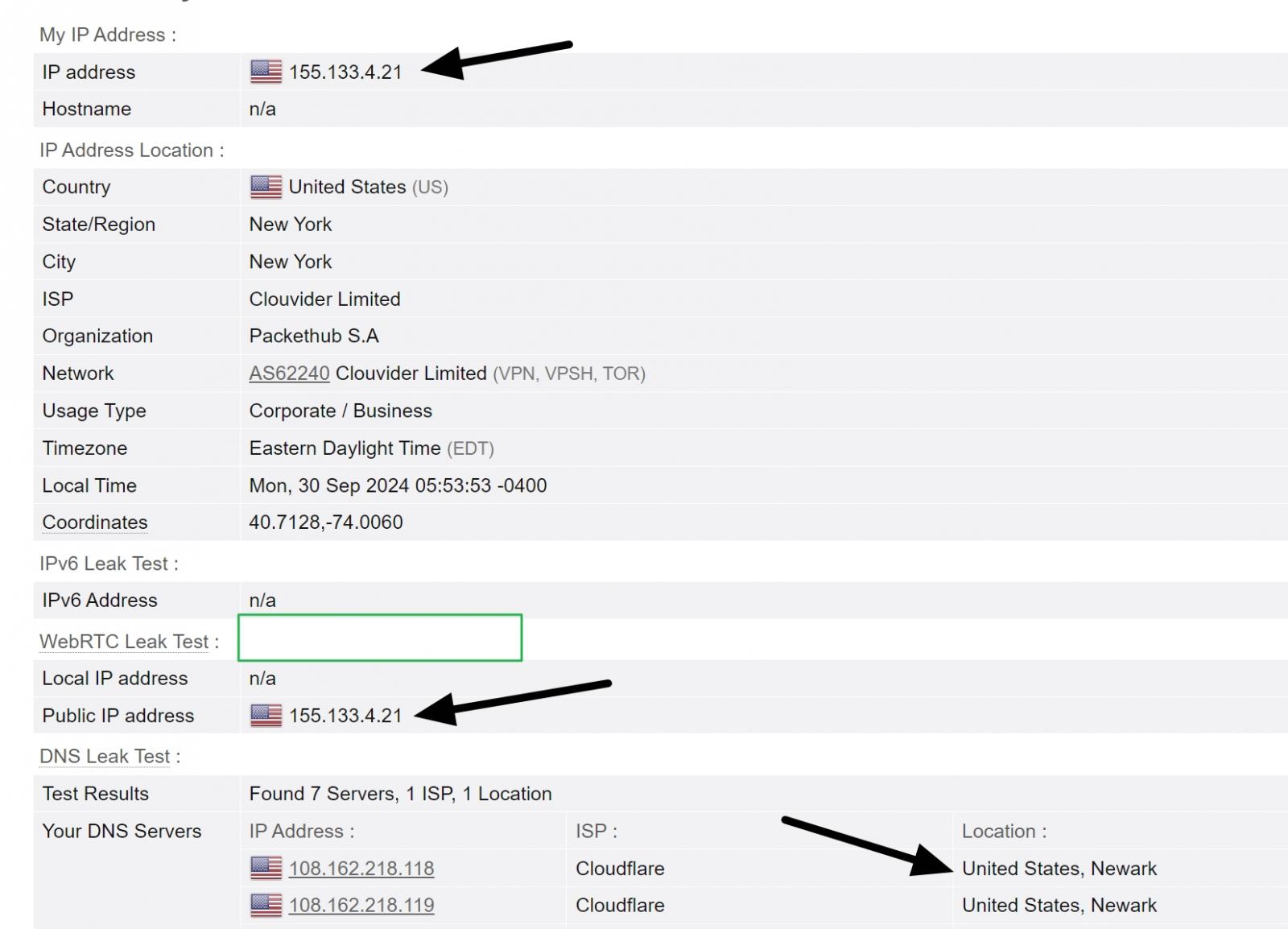The image size is (1288, 929).
Task: Select the ISP value Clouvider Limited
Action: pos(324,299)
